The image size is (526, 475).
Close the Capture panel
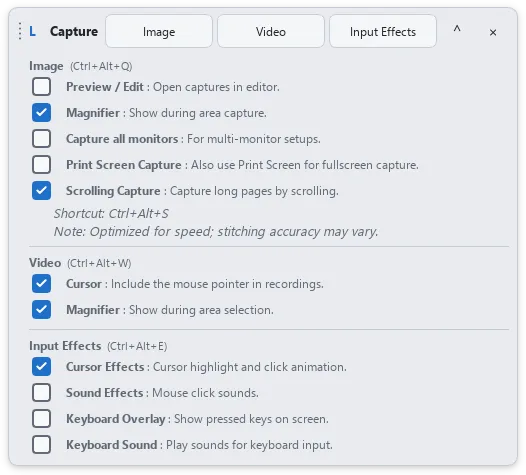pyautogui.click(x=493, y=33)
